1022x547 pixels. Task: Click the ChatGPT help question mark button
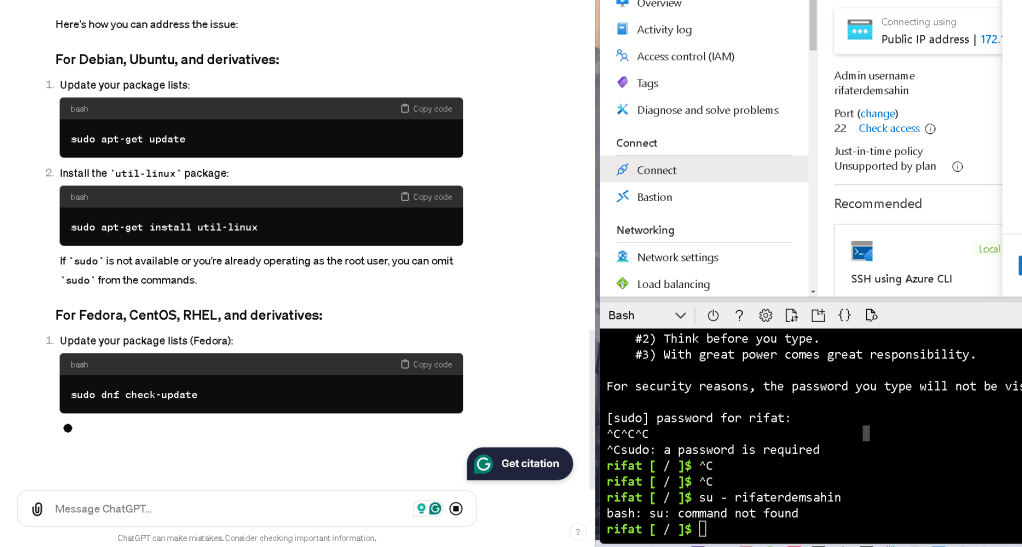click(x=577, y=532)
